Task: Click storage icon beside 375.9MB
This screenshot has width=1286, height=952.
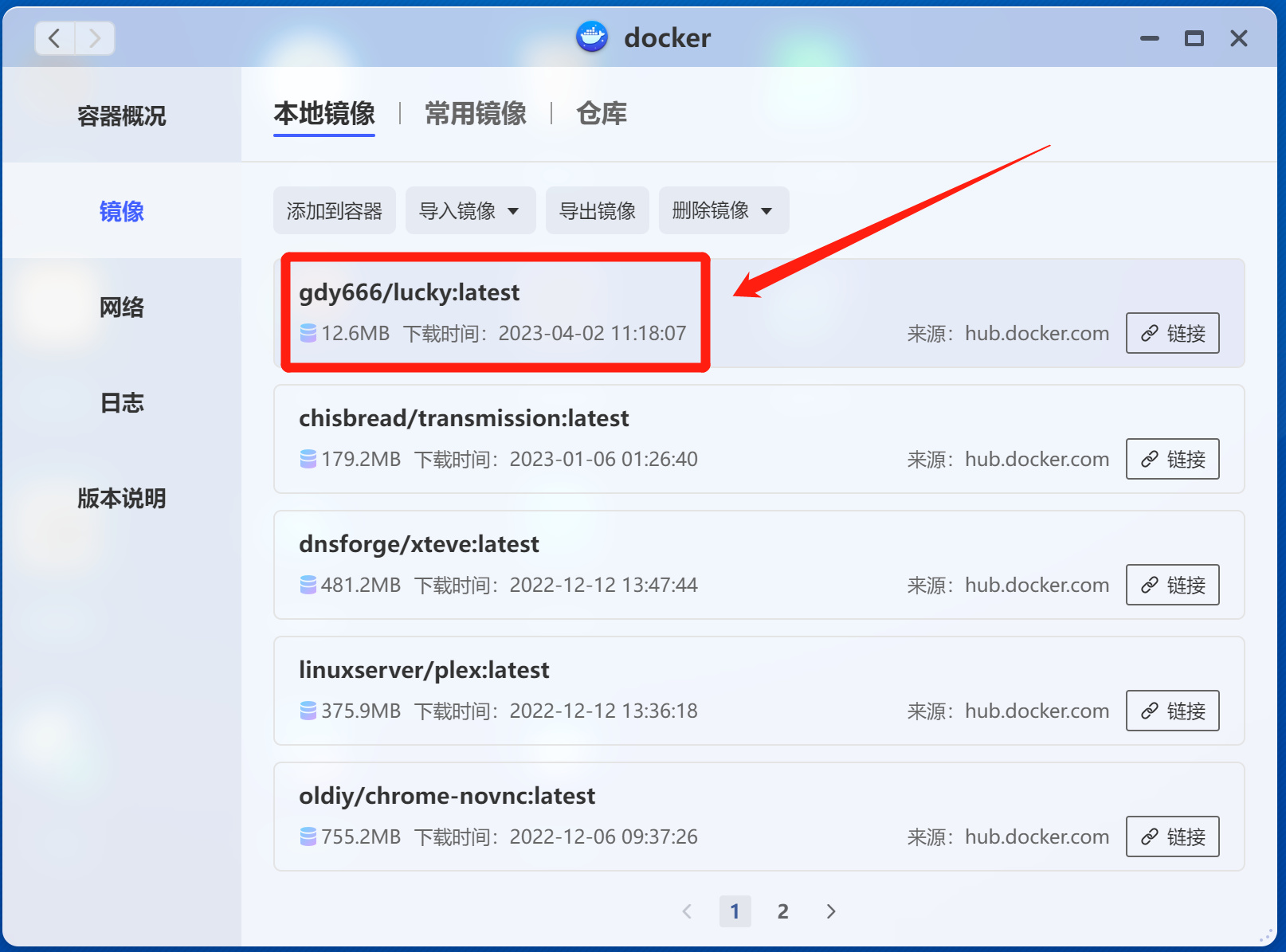Action: [x=308, y=711]
